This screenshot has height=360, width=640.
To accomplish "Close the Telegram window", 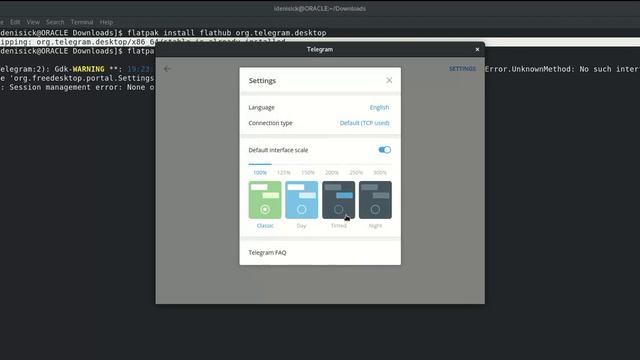I will [x=477, y=49].
